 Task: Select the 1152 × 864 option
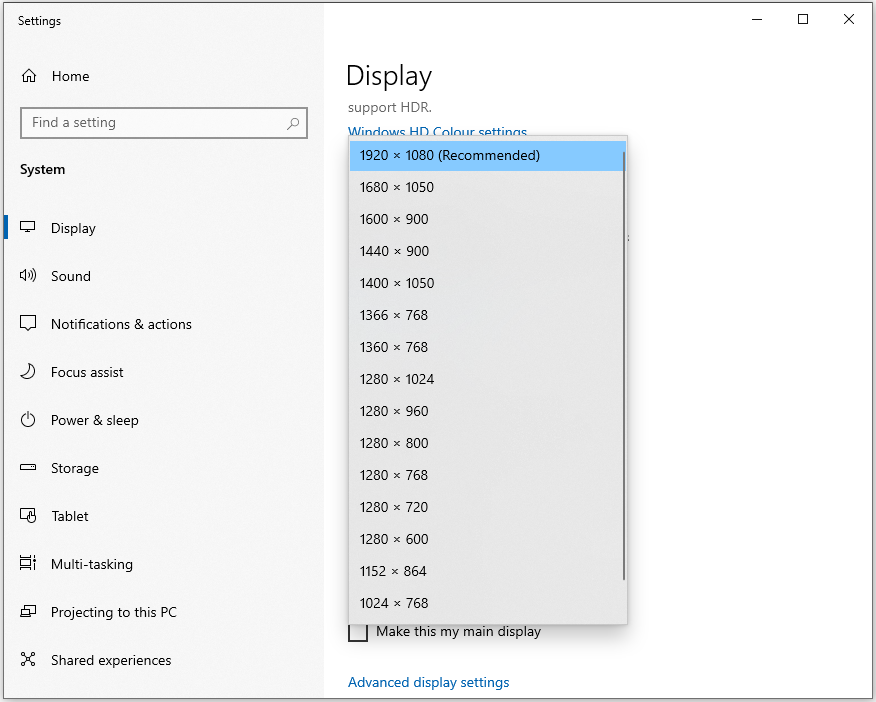[x=487, y=571]
